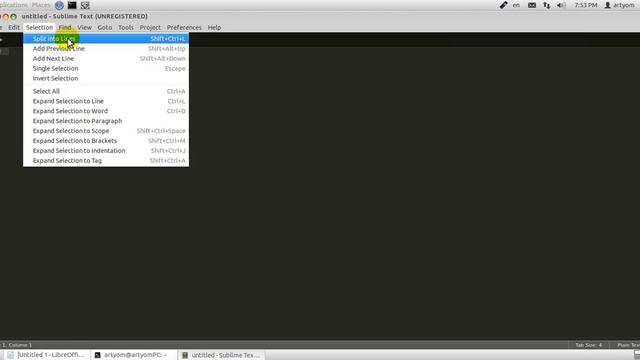The image size is (640, 360).
Task: Choose Expand Selection to Tag
Action: [x=106, y=161]
